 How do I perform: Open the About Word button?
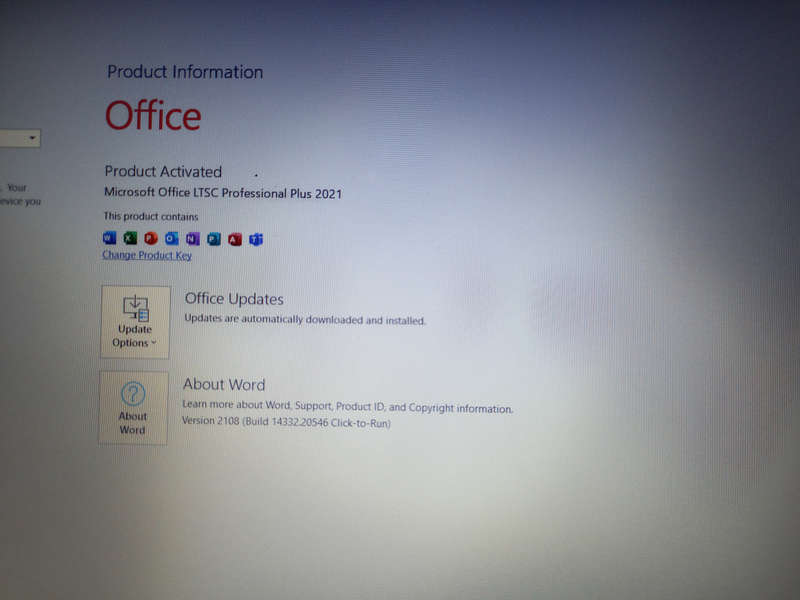pyautogui.click(x=133, y=408)
